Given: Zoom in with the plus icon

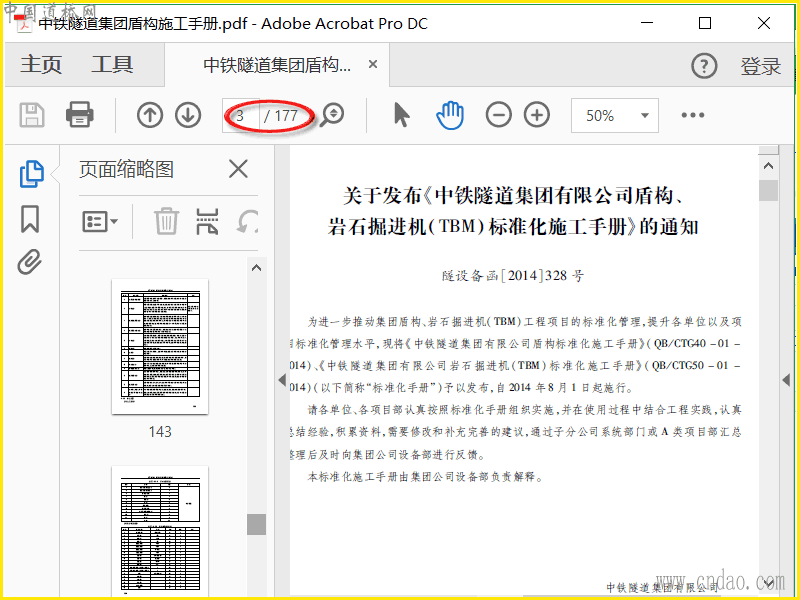Looking at the screenshot, I should (x=537, y=115).
